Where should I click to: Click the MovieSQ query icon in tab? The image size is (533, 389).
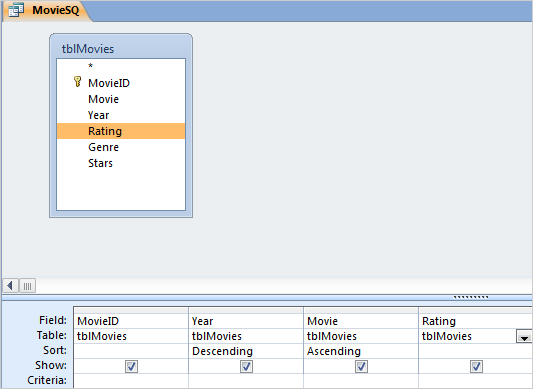coord(16,10)
